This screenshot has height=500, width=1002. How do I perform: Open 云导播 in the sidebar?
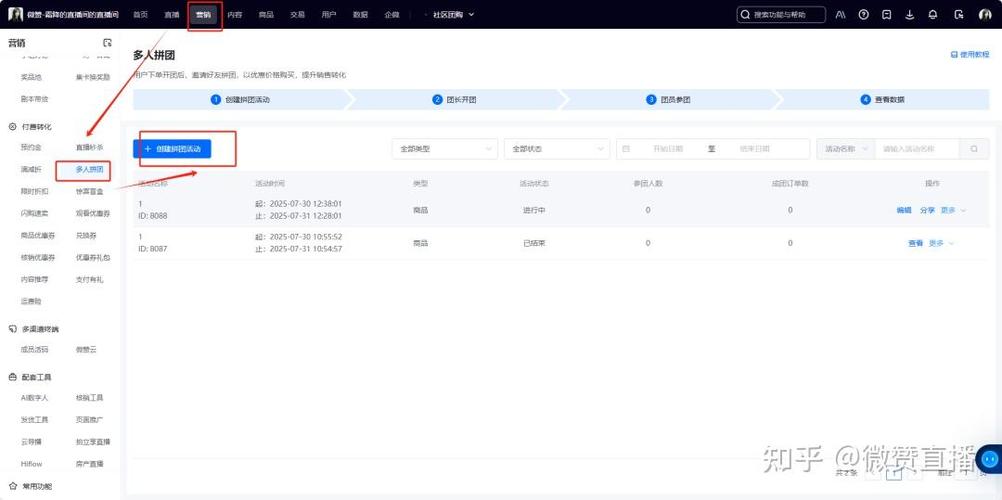tap(31, 442)
